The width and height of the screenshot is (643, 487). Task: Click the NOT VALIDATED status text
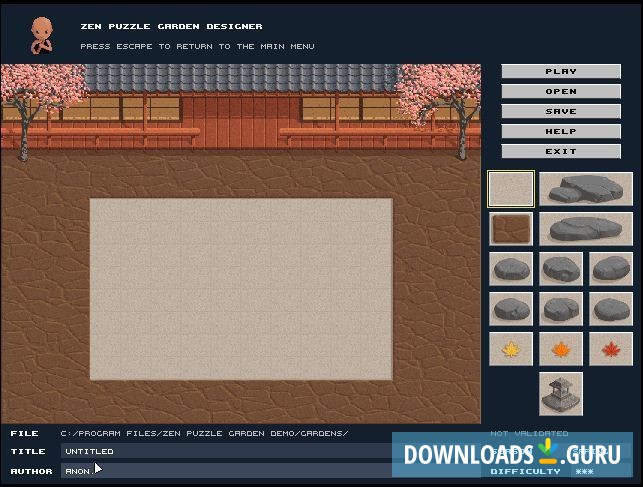click(x=529, y=433)
